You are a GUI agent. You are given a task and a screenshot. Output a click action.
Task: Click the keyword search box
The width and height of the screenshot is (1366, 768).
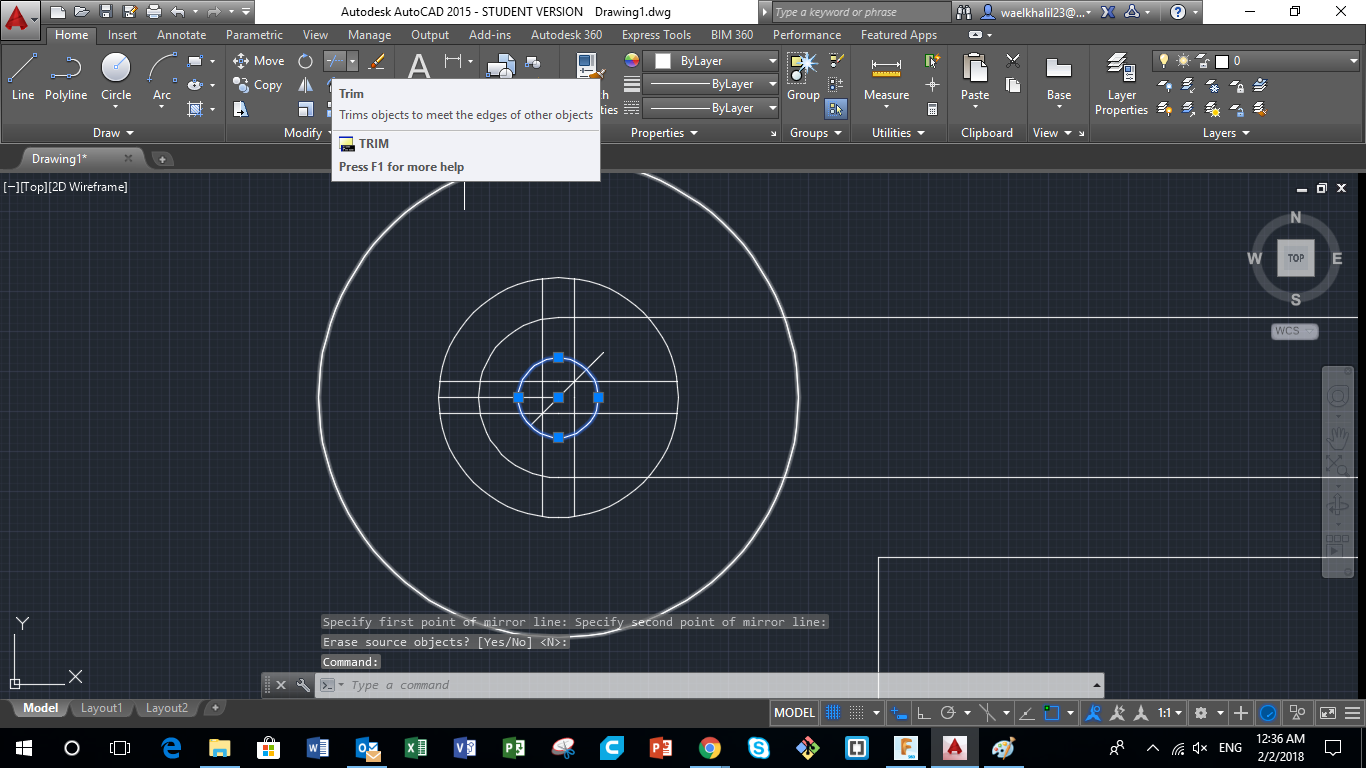click(x=861, y=12)
